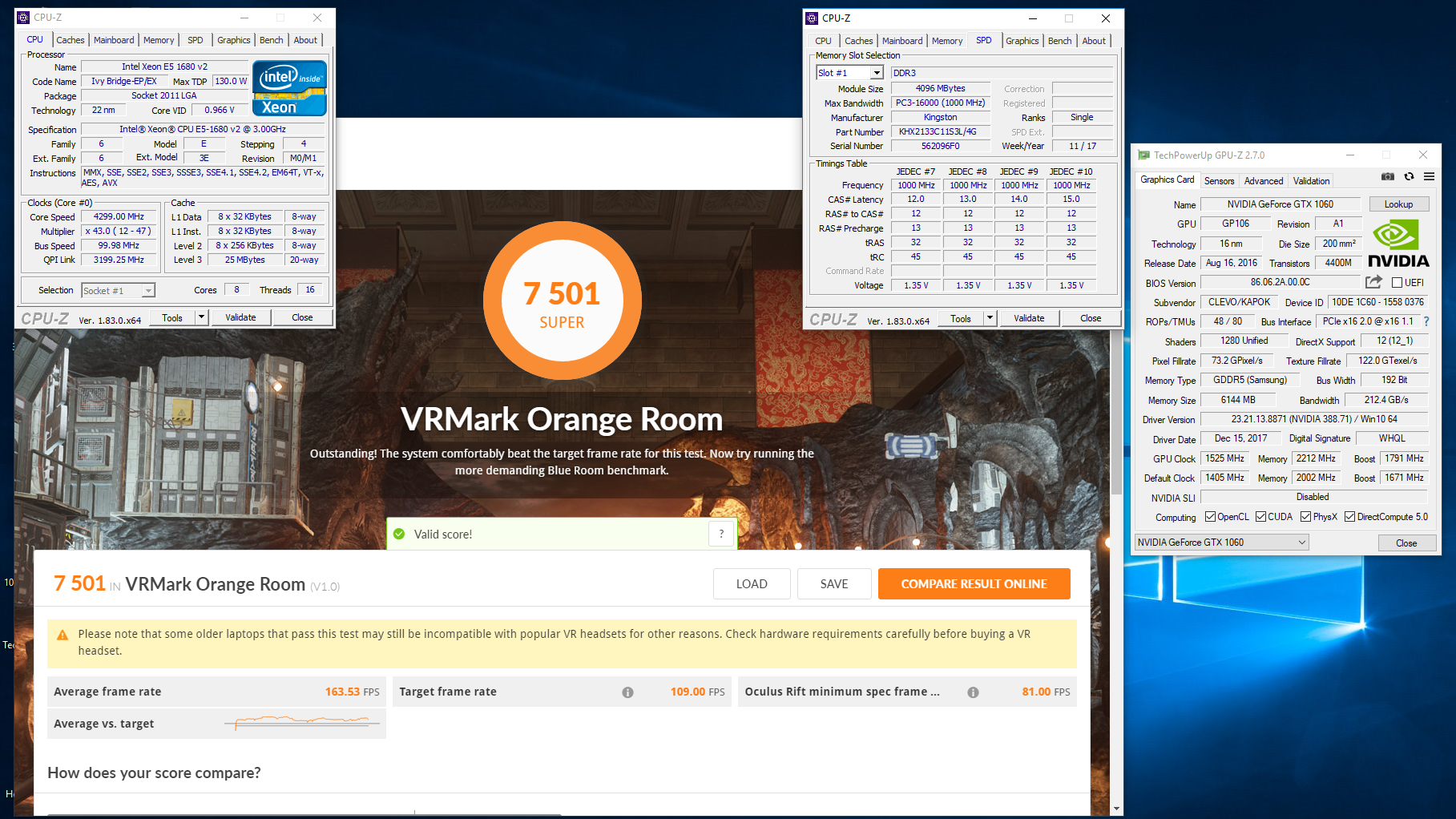This screenshot has height=819, width=1456.
Task: Open the Advanced tab in GPU-Z
Action: click(x=1264, y=181)
